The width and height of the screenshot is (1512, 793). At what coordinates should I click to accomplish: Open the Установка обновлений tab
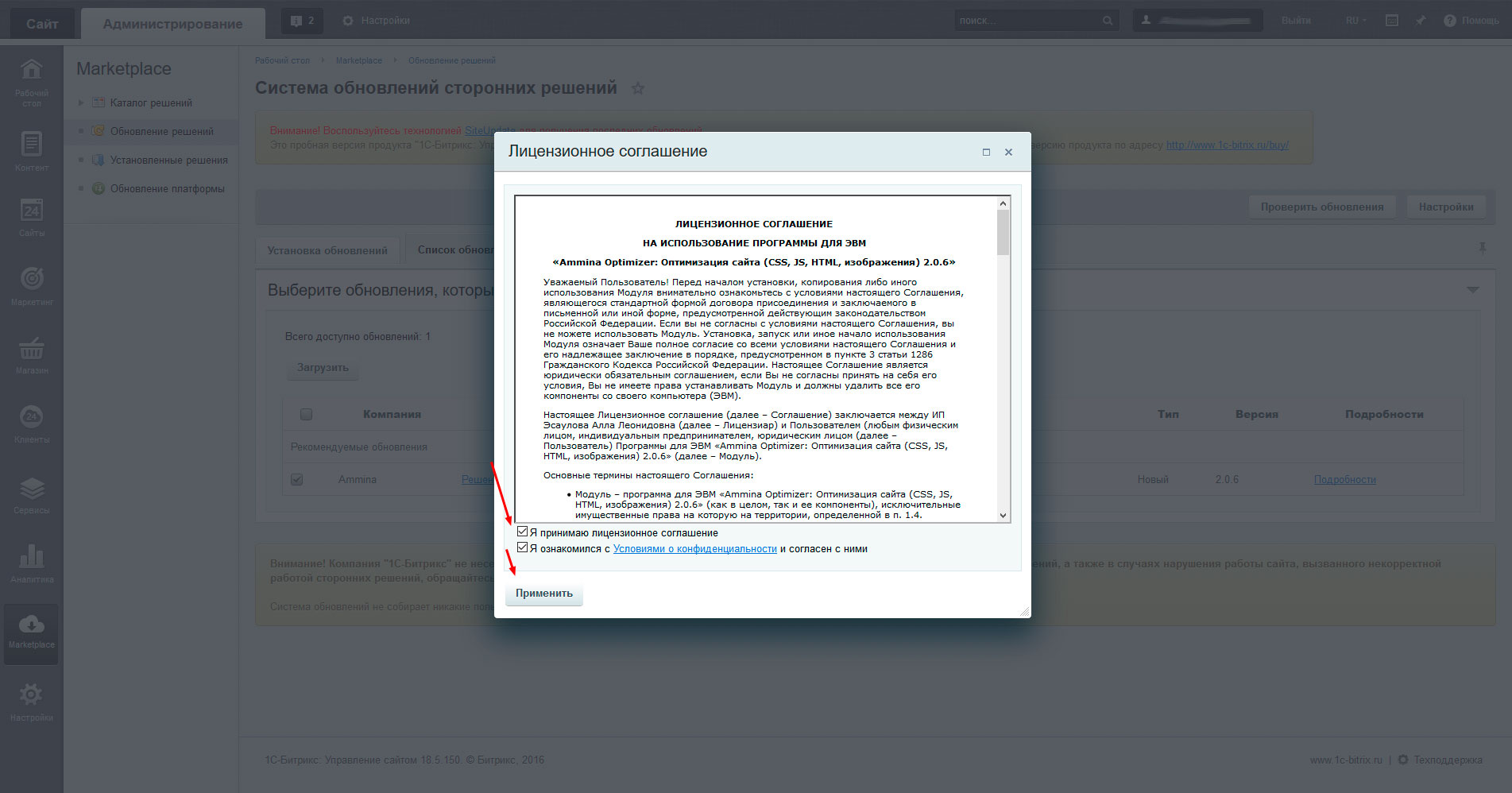coord(327,250)
